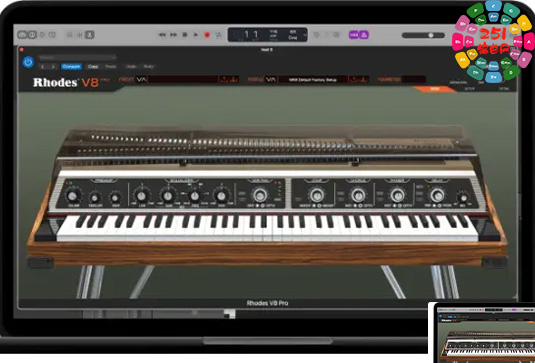Screen dimensions: 535x363
Task: Click the preset load icon beside save
Action: pyautogui.click(x=233, y=79)
